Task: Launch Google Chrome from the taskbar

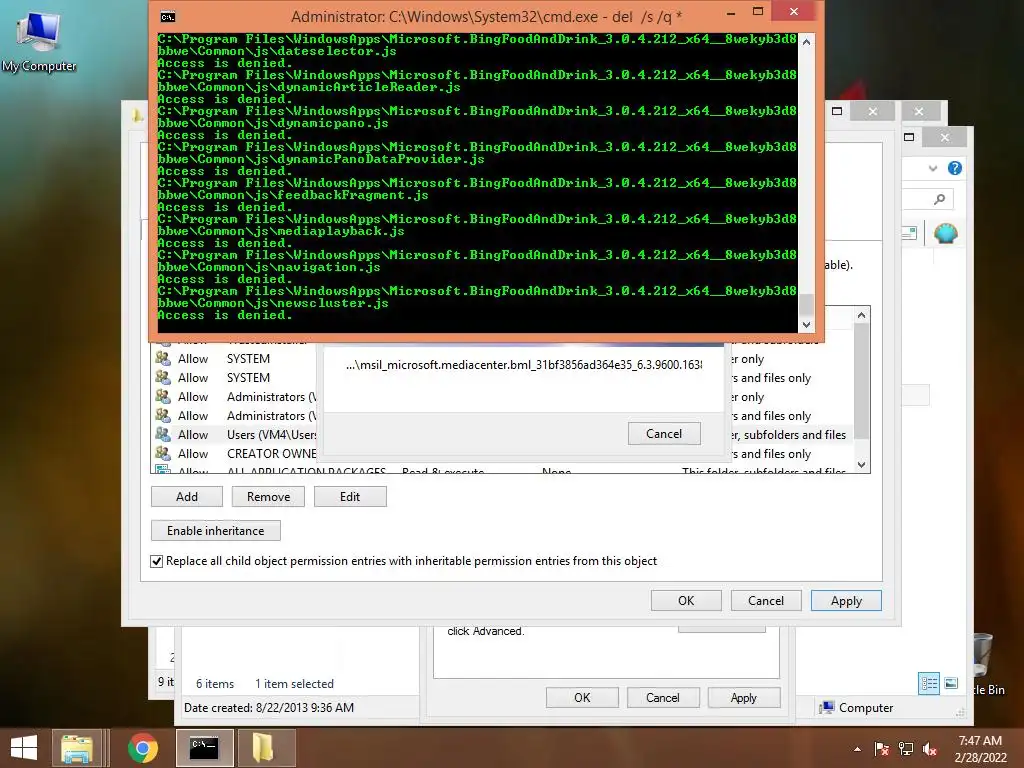Action: tap(142, 748)
